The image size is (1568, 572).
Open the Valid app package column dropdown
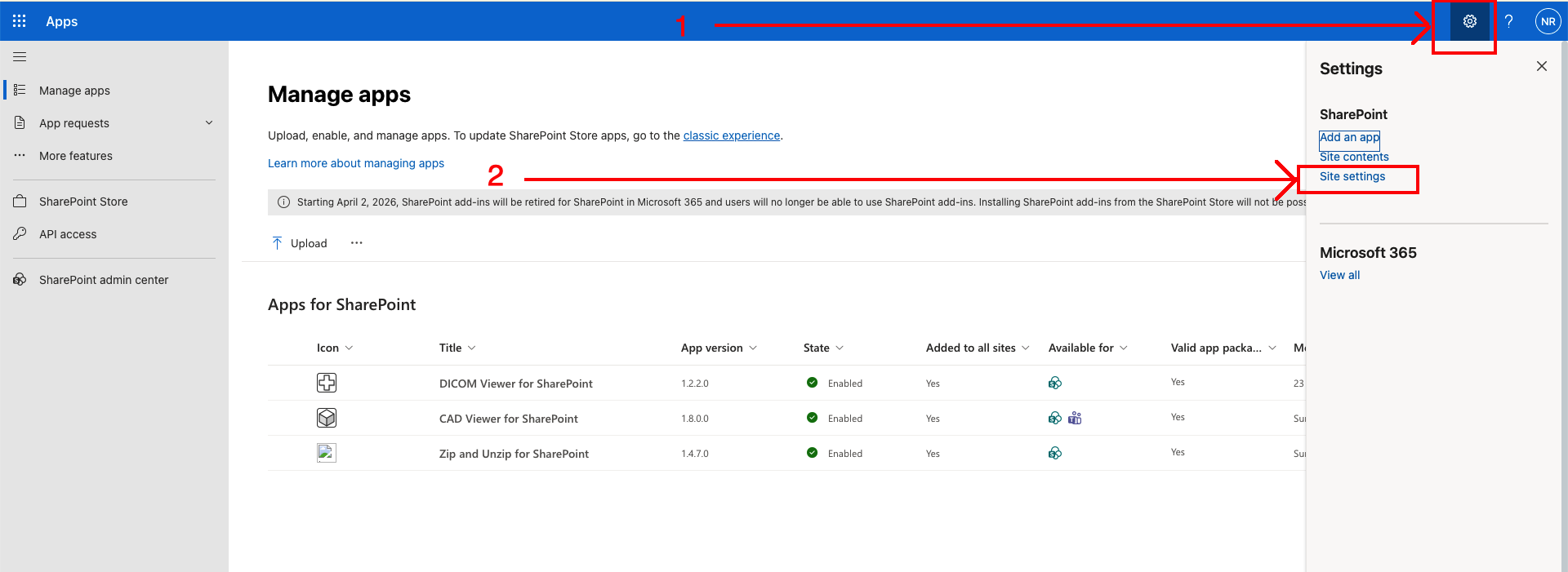click(1272, 348)
